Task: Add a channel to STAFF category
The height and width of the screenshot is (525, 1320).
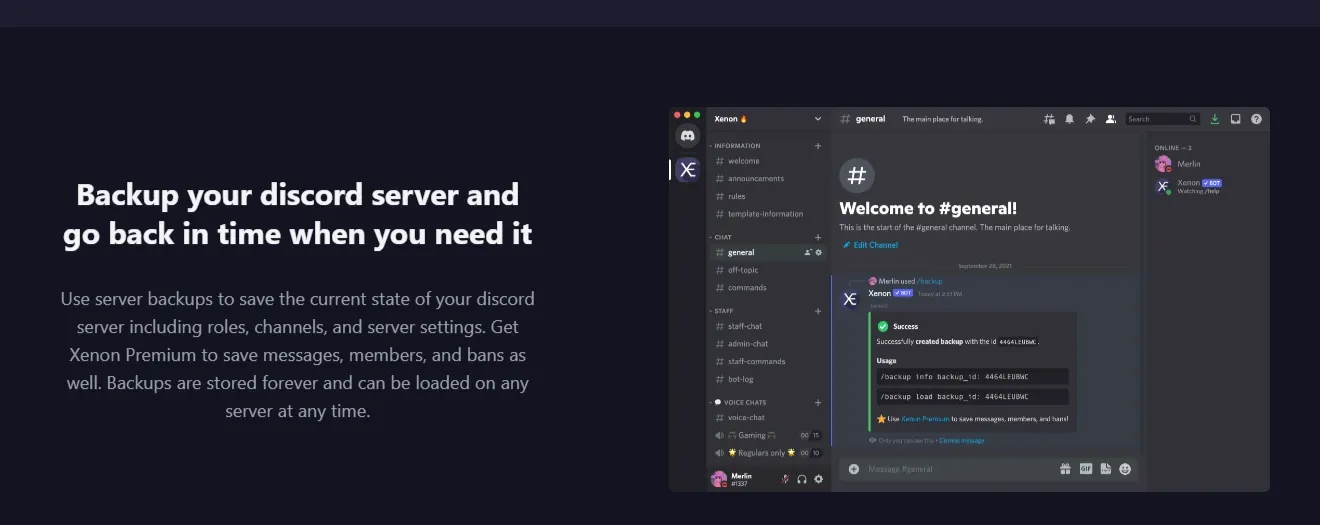Action: click(818, 311)
